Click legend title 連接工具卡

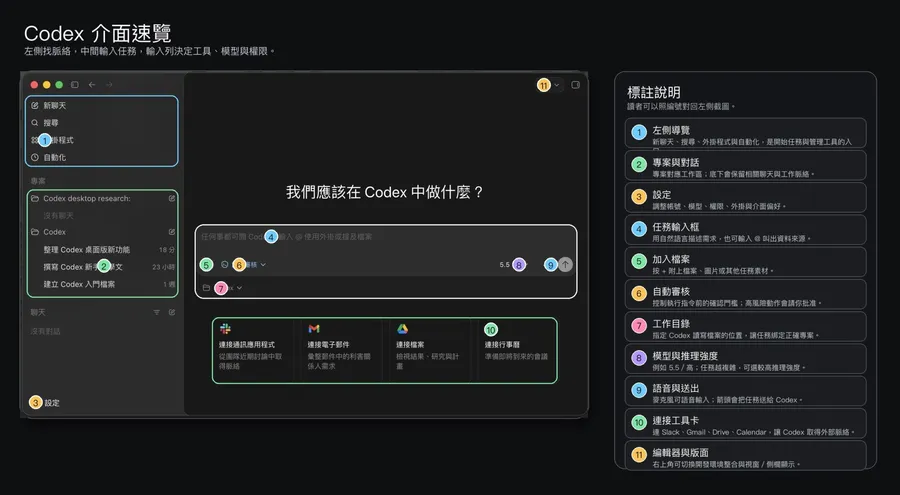click(676, 420)
